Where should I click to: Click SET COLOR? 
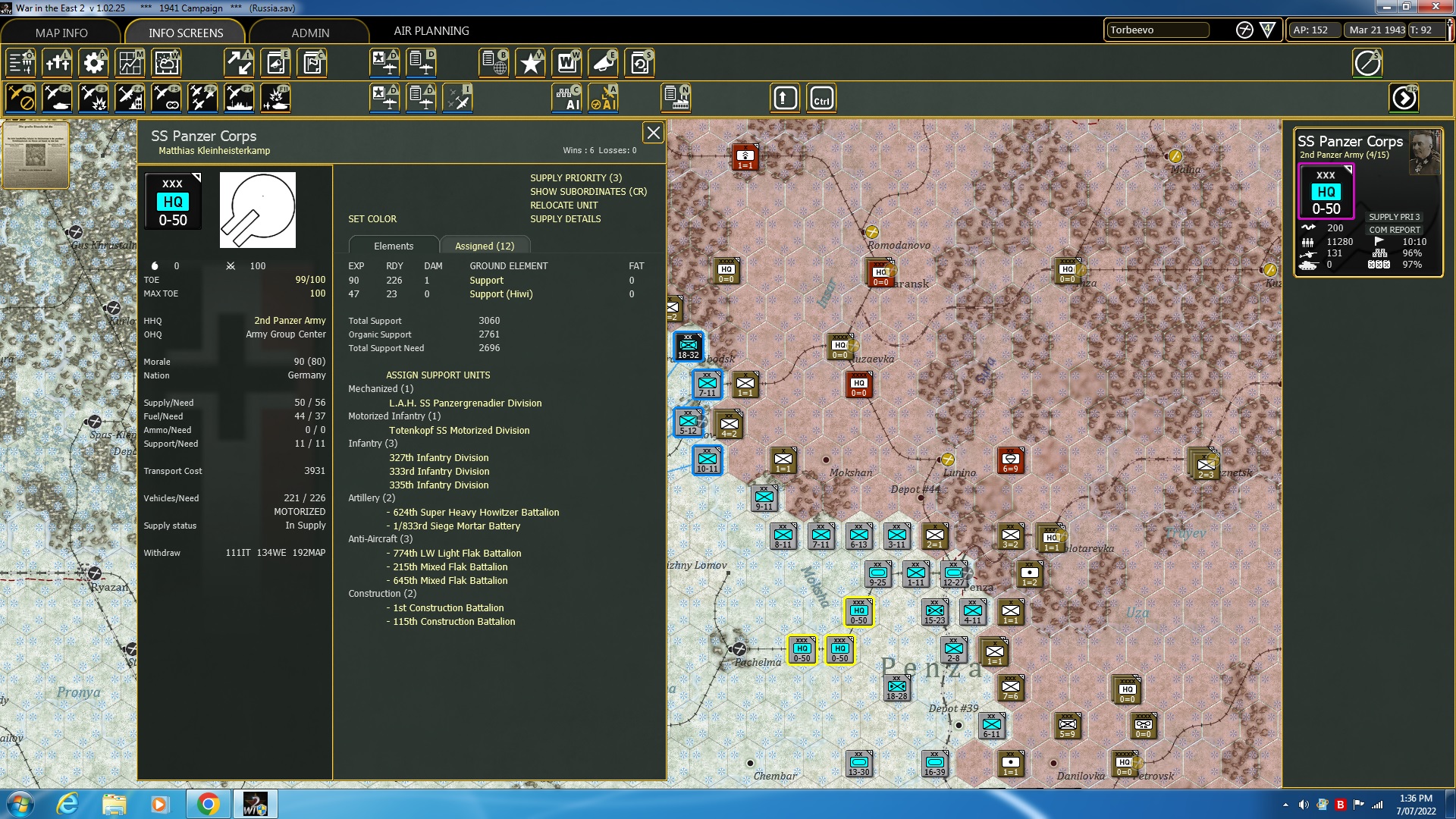tap(372, 219)
